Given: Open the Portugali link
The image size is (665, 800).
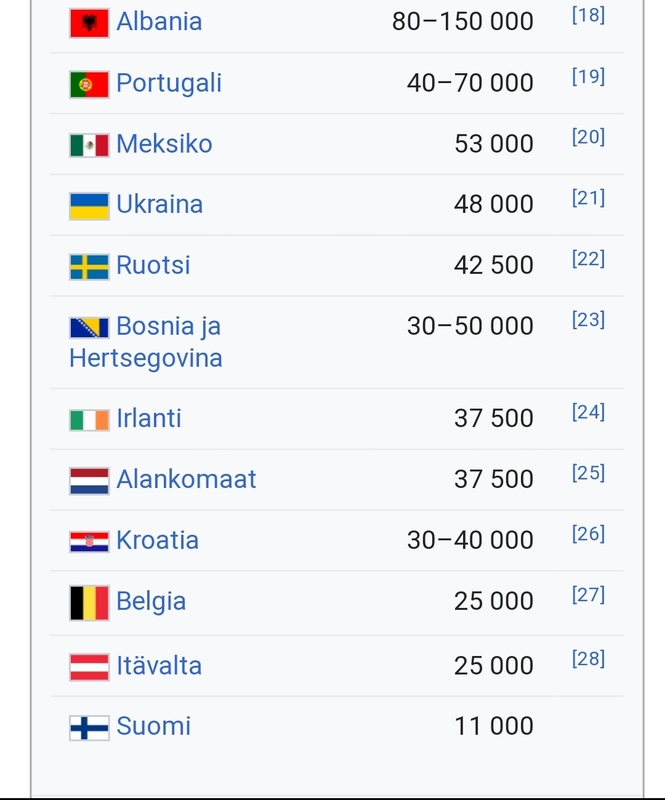Looking at the screenshot, I should point(169,83).
